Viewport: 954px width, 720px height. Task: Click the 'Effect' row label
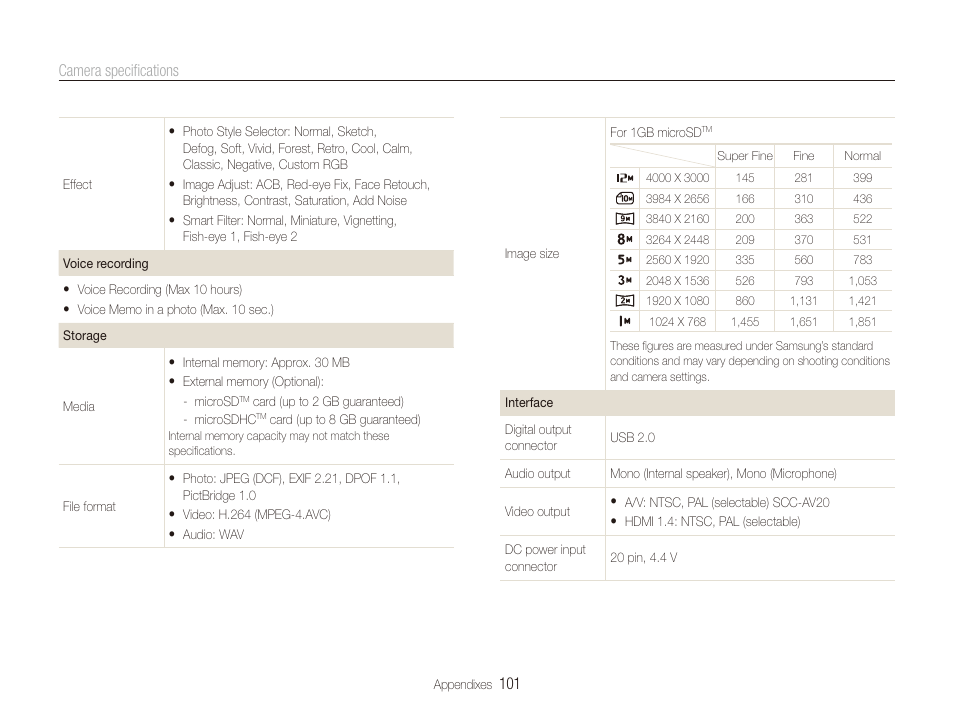[x=77, y=184]
